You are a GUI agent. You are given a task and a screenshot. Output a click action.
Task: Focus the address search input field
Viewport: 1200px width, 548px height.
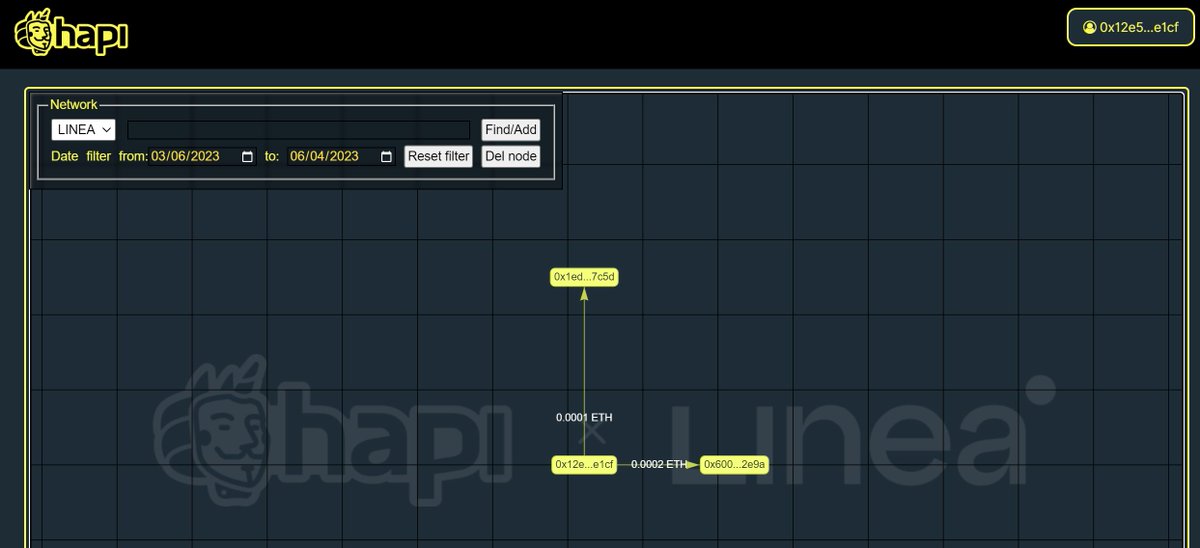click(299, 130)
